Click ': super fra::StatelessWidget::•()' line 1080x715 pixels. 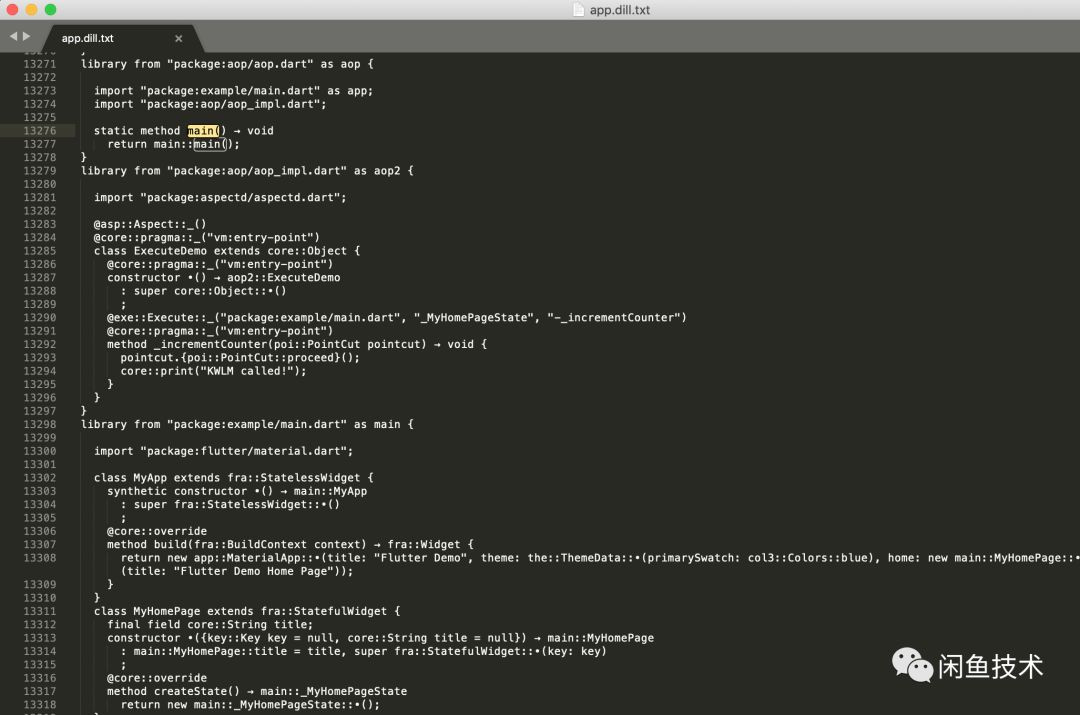click(230, 504)
